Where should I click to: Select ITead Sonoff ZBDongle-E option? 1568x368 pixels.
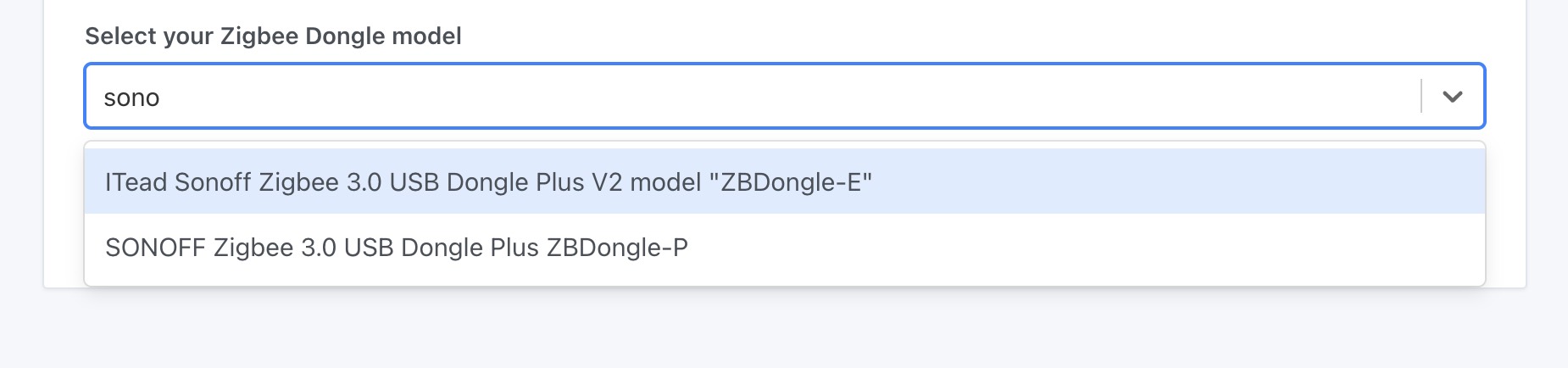488,182
